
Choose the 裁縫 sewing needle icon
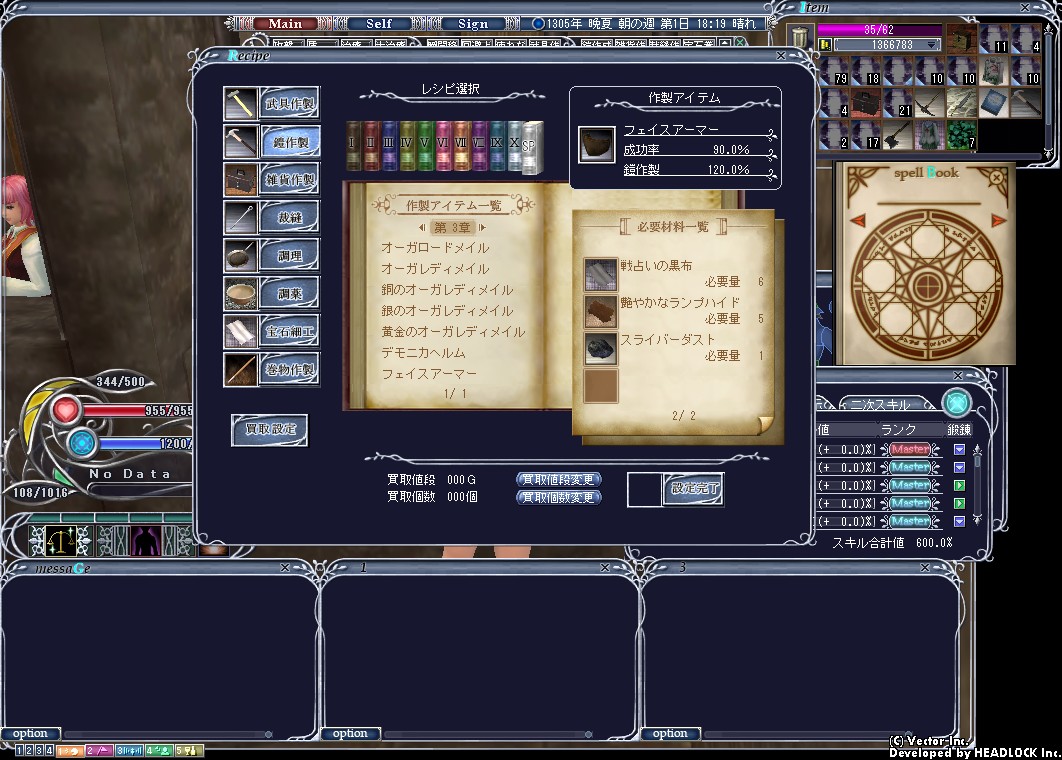point(241,217)
